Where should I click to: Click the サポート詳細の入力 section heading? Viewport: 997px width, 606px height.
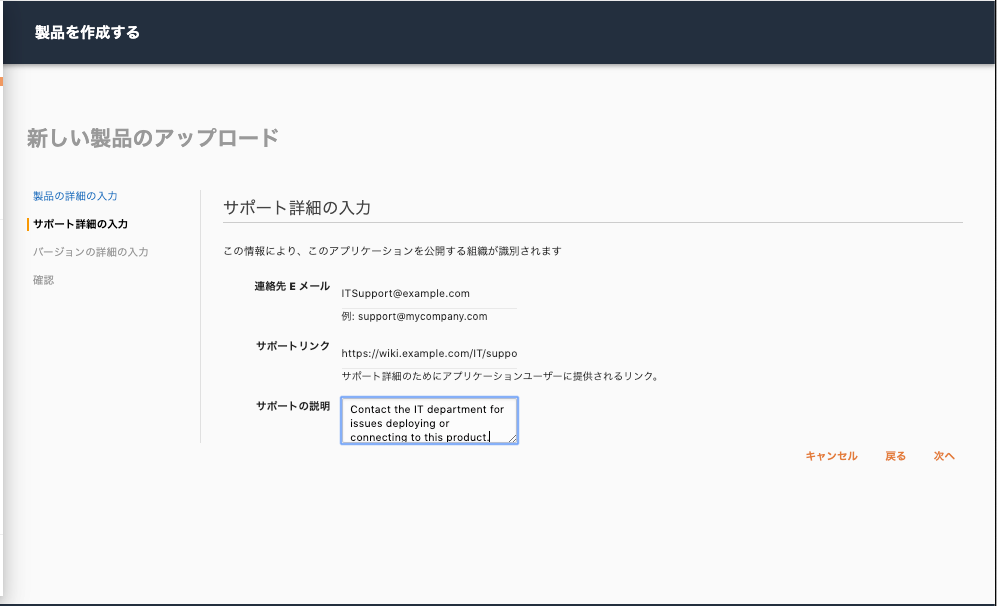(297, 208)
